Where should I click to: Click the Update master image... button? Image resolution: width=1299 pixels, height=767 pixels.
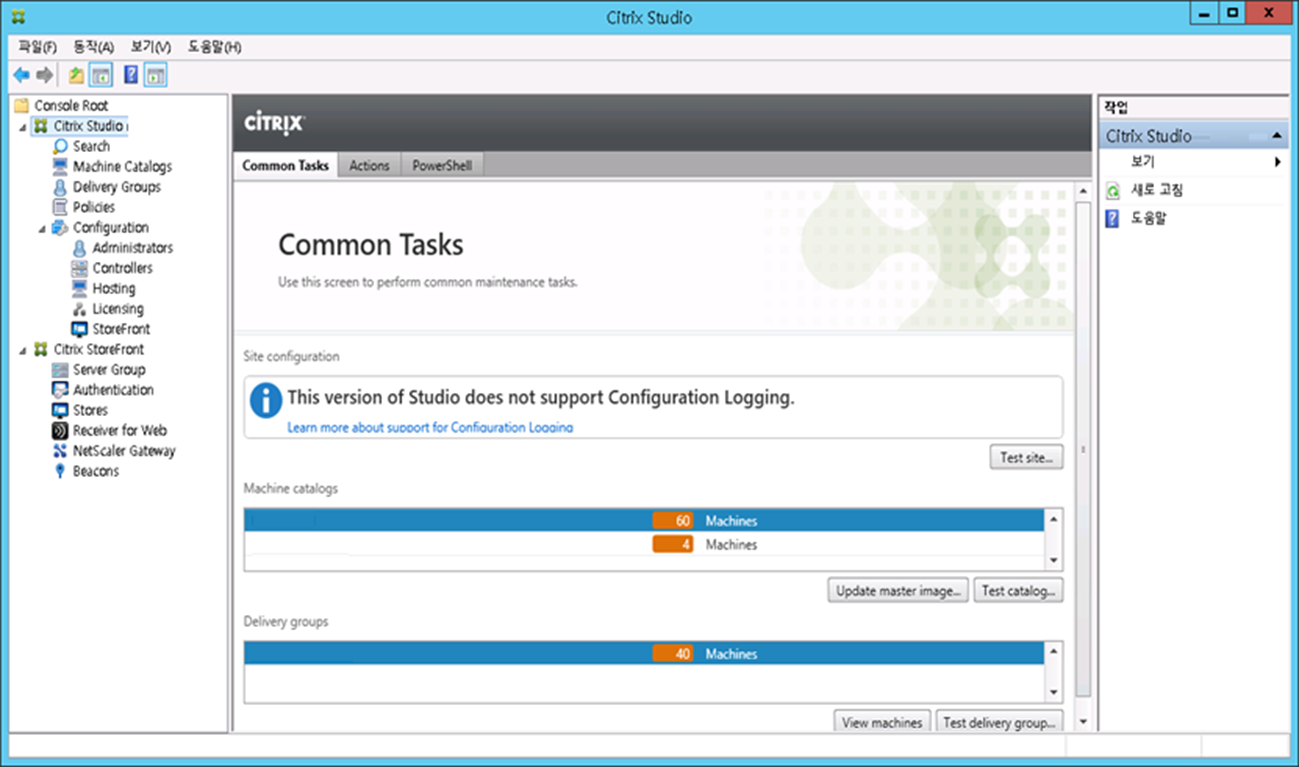click(x=899, y=591)
